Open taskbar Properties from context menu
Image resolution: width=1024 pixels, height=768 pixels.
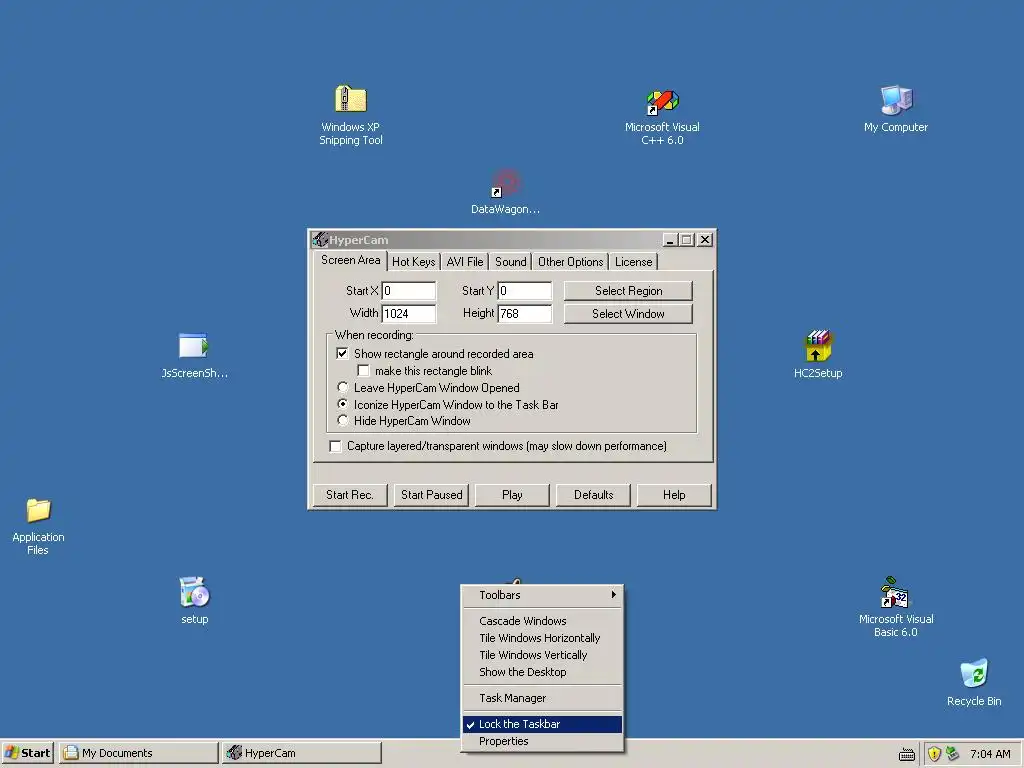[542, 741]
